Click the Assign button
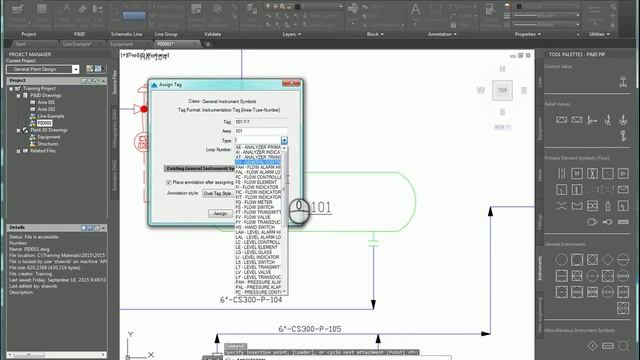The width and height of the screenshot is (640, 360). tap(220, 213)
